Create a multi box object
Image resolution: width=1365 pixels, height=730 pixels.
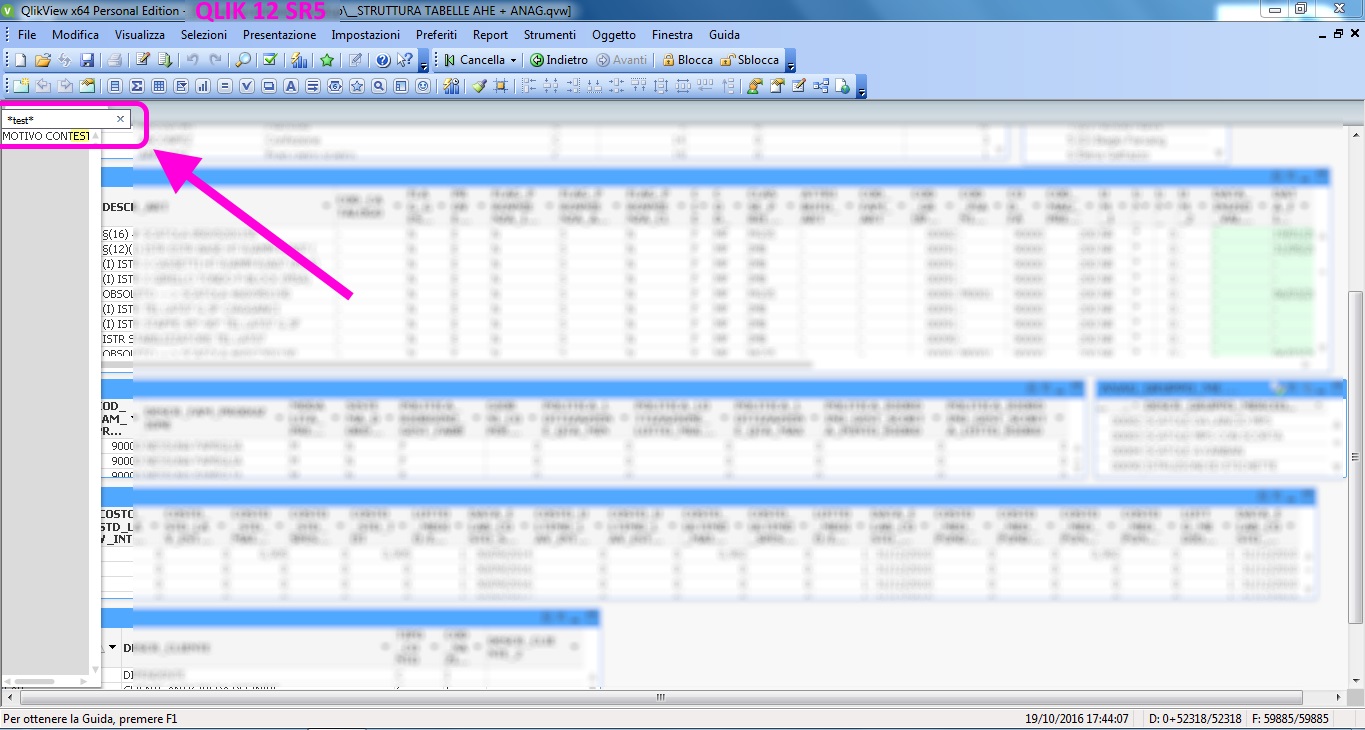tap(181, 86)
